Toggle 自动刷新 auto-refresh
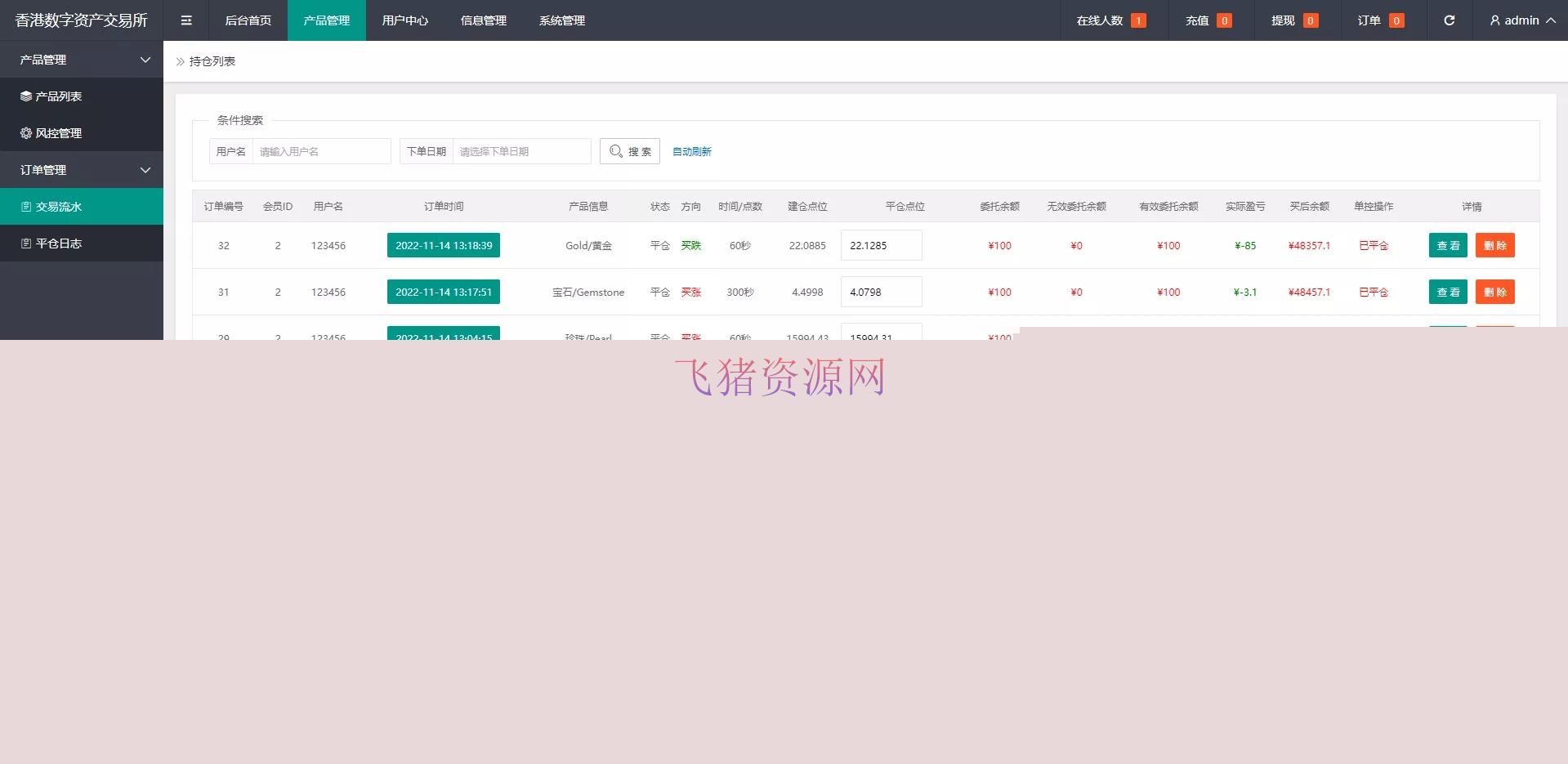 click(x=691, y=151)
